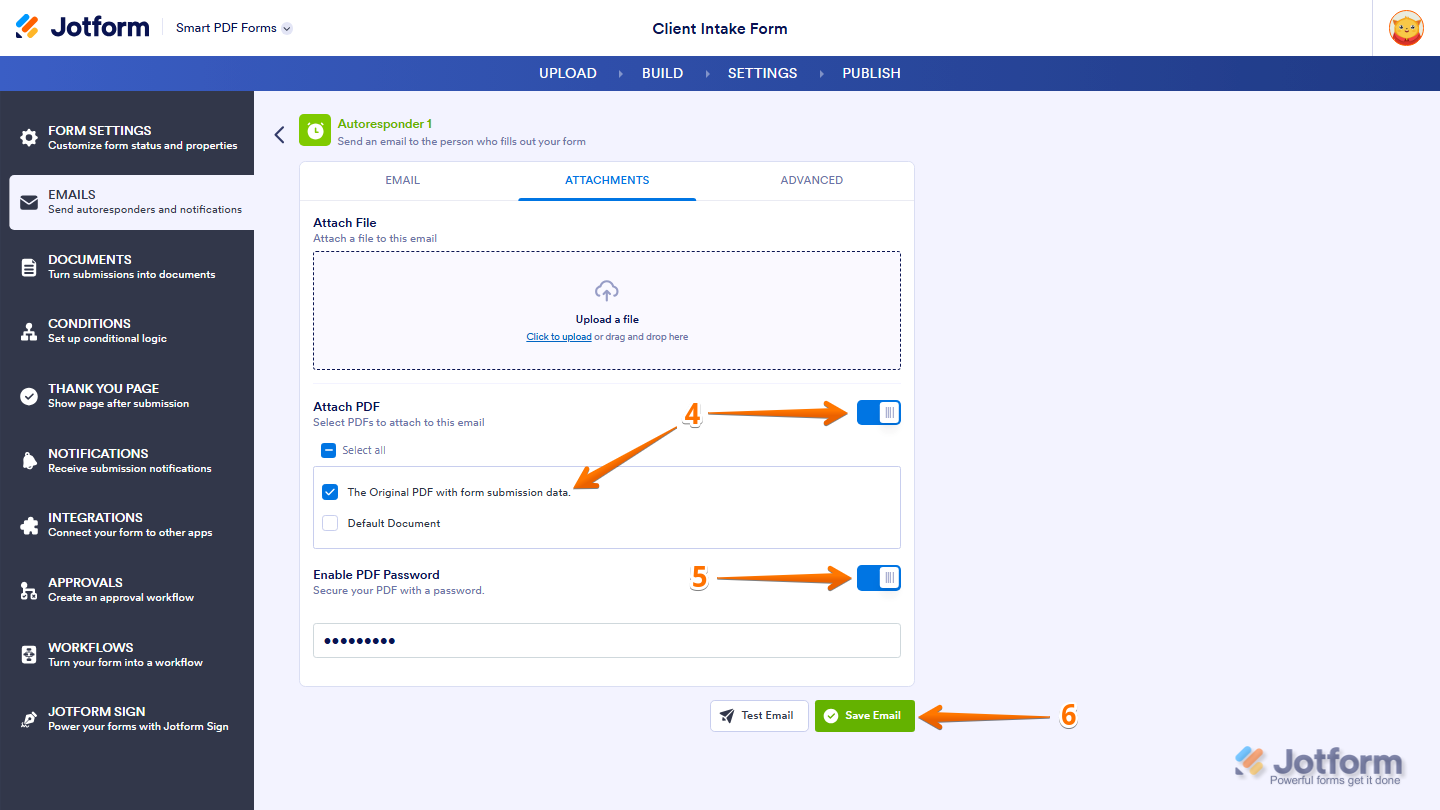Viewport: 1440px width, 810px height.
Task: Select the Attachments tab
Action: click(607, 180)
